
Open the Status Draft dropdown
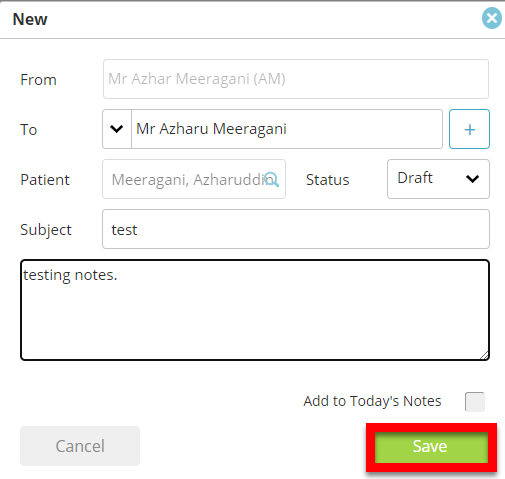click(438, 179)
